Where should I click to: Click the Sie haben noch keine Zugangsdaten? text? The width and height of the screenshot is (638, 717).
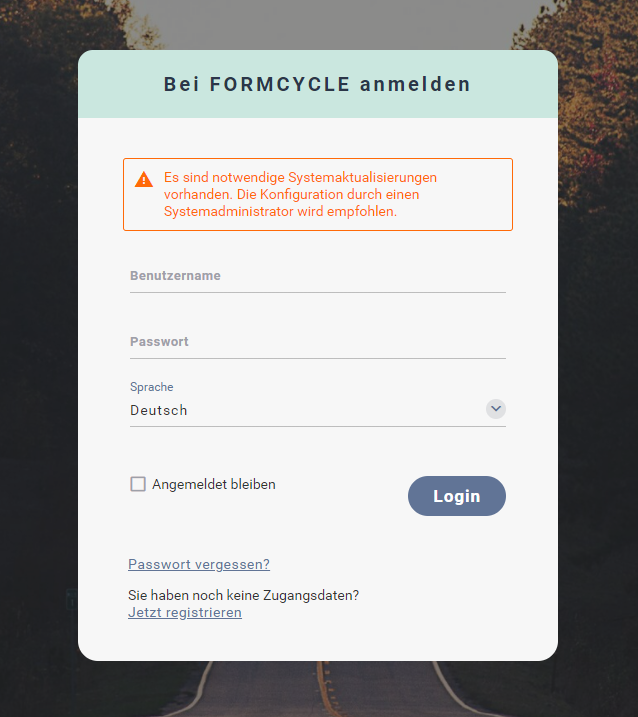243,595
